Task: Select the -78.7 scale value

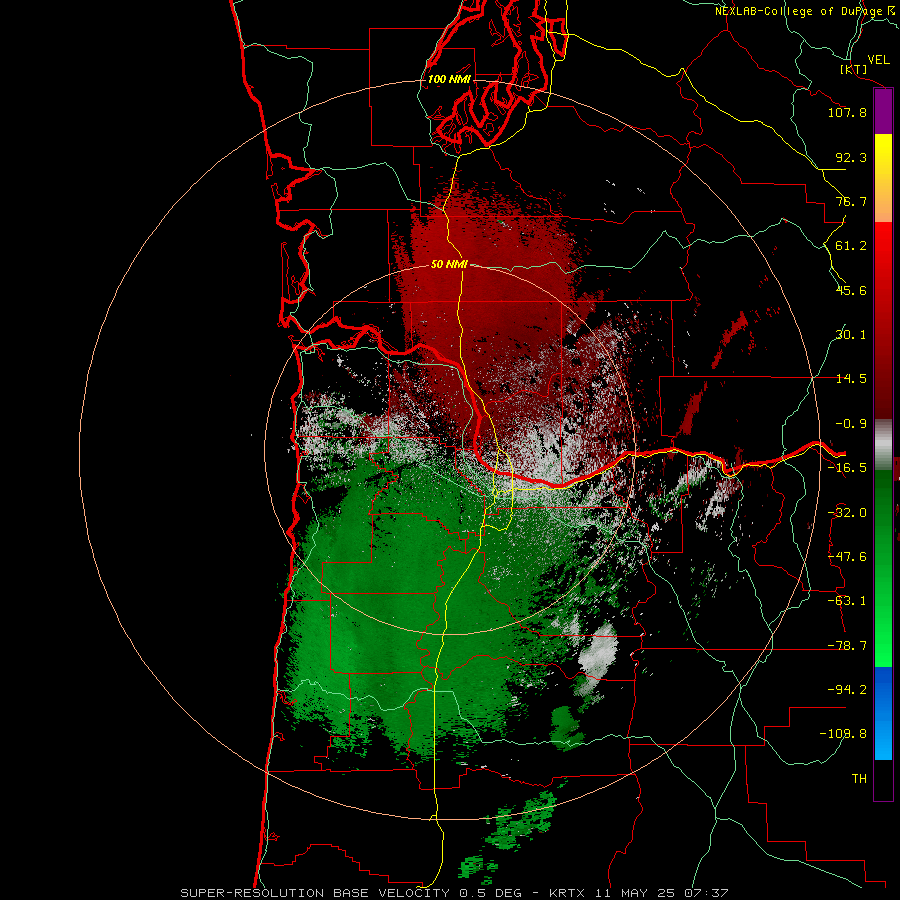Action: [x=847, y=646]
